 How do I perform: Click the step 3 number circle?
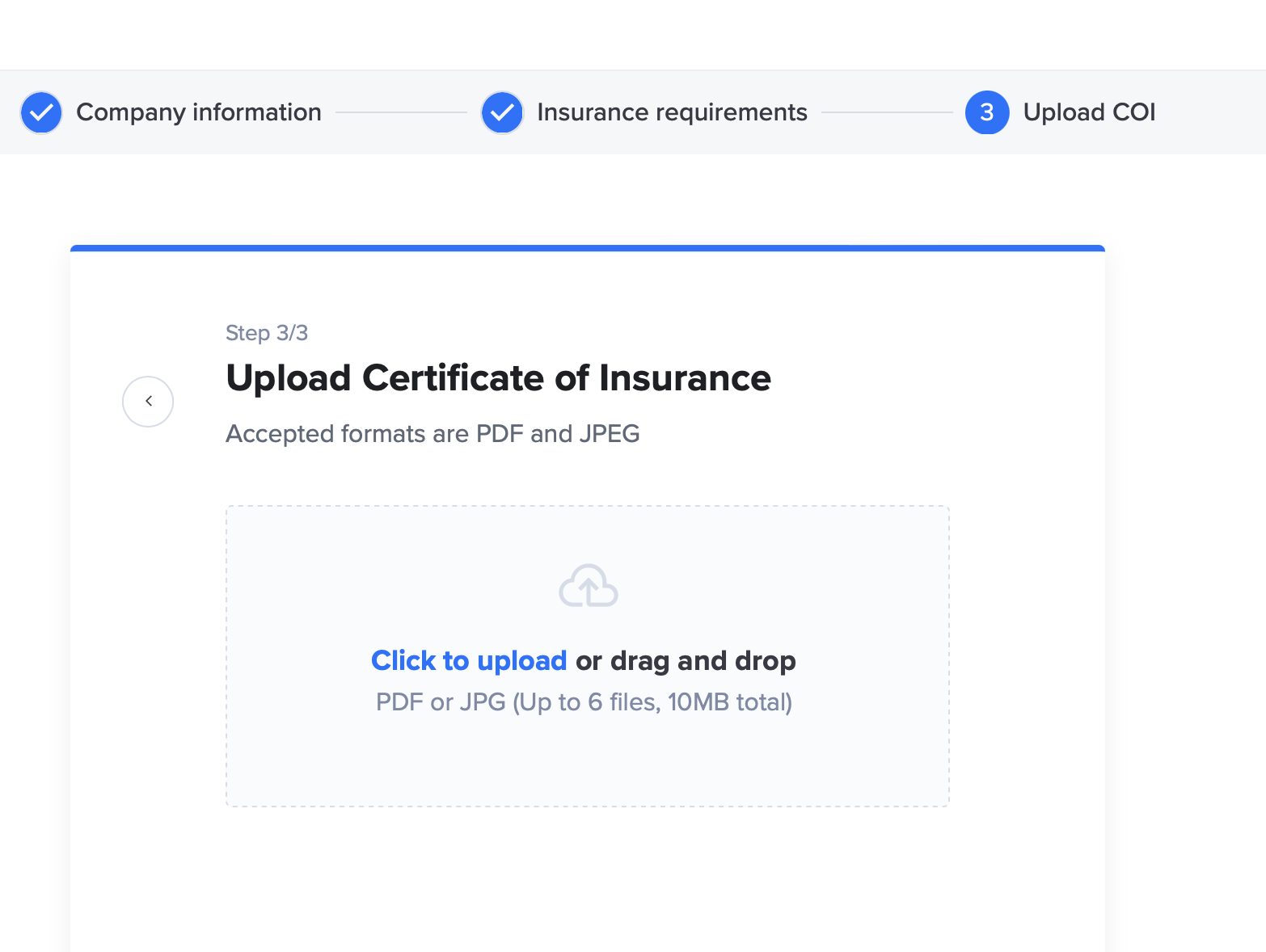point(986,112)
